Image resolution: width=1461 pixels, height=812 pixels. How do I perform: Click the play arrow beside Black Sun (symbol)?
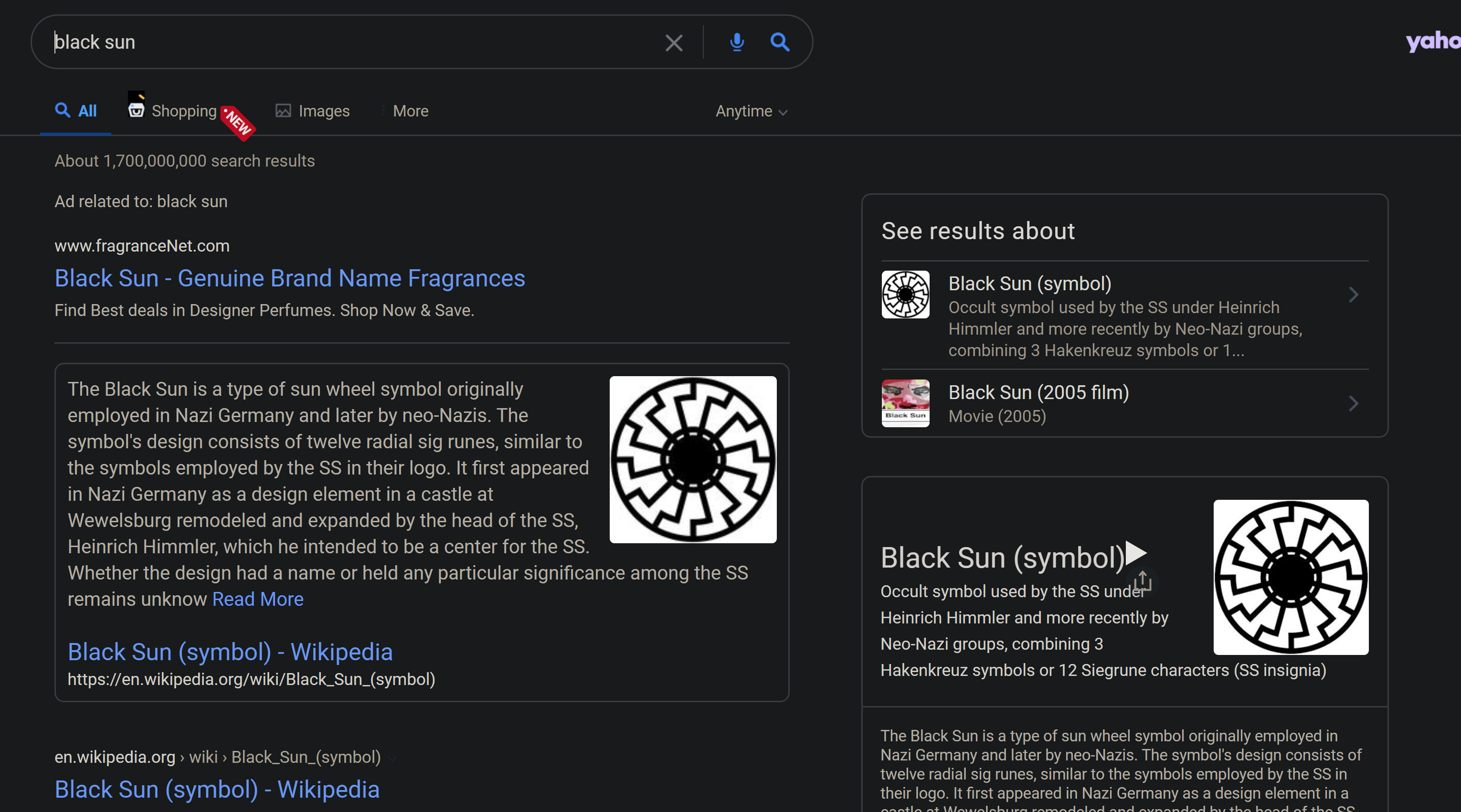[x=1136, y=552]
